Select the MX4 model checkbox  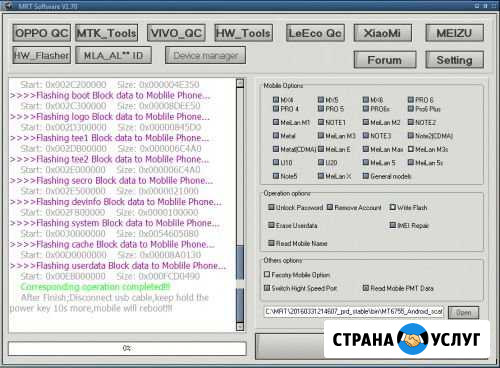coord(276,100)
